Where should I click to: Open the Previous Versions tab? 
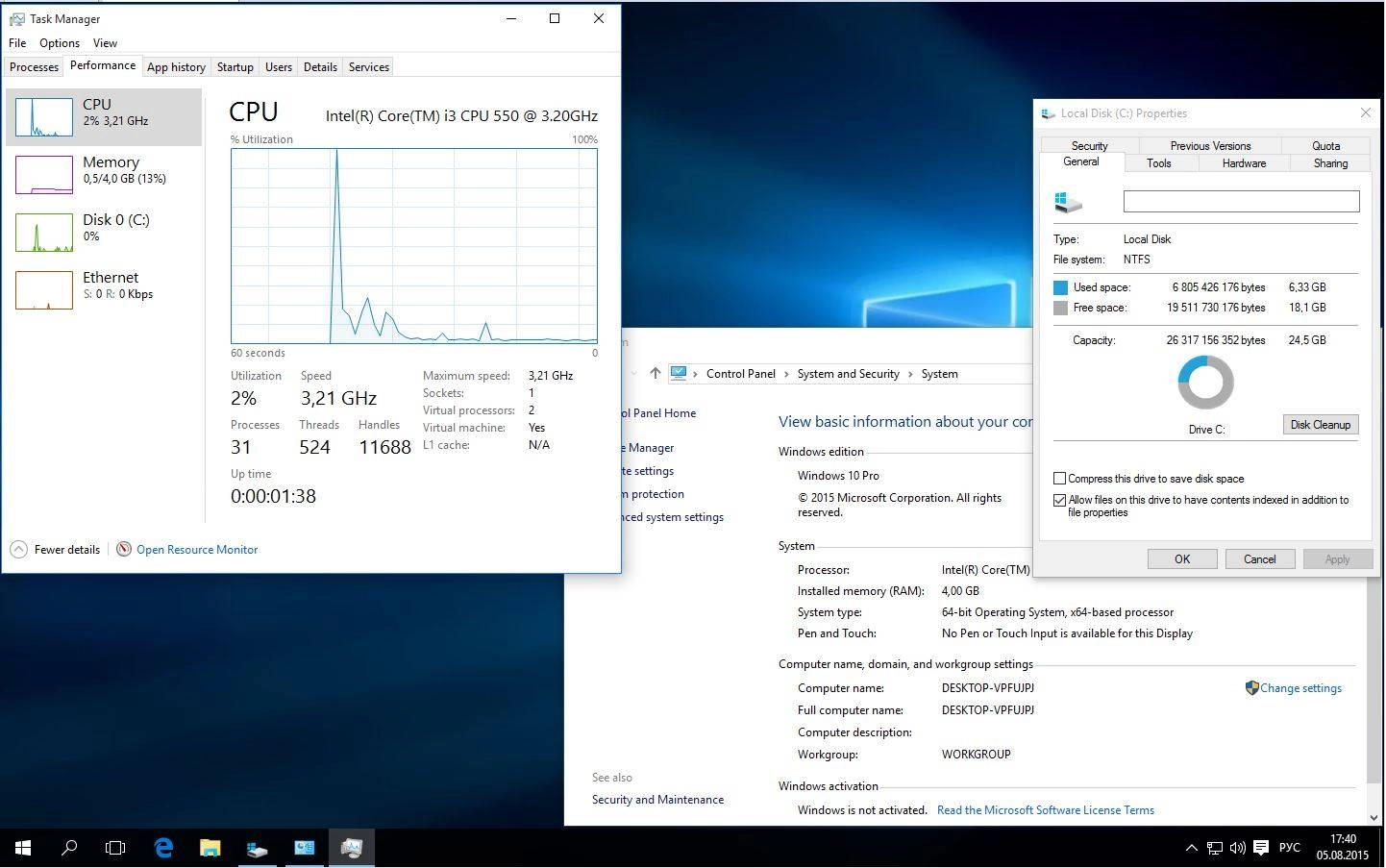click(x=1211, y=146)
